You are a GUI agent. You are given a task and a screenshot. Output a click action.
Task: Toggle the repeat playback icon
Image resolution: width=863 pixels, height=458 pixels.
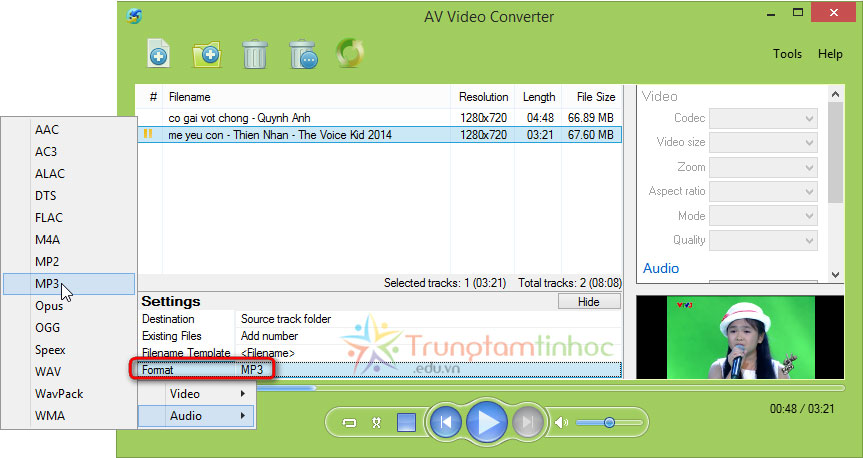349,423
